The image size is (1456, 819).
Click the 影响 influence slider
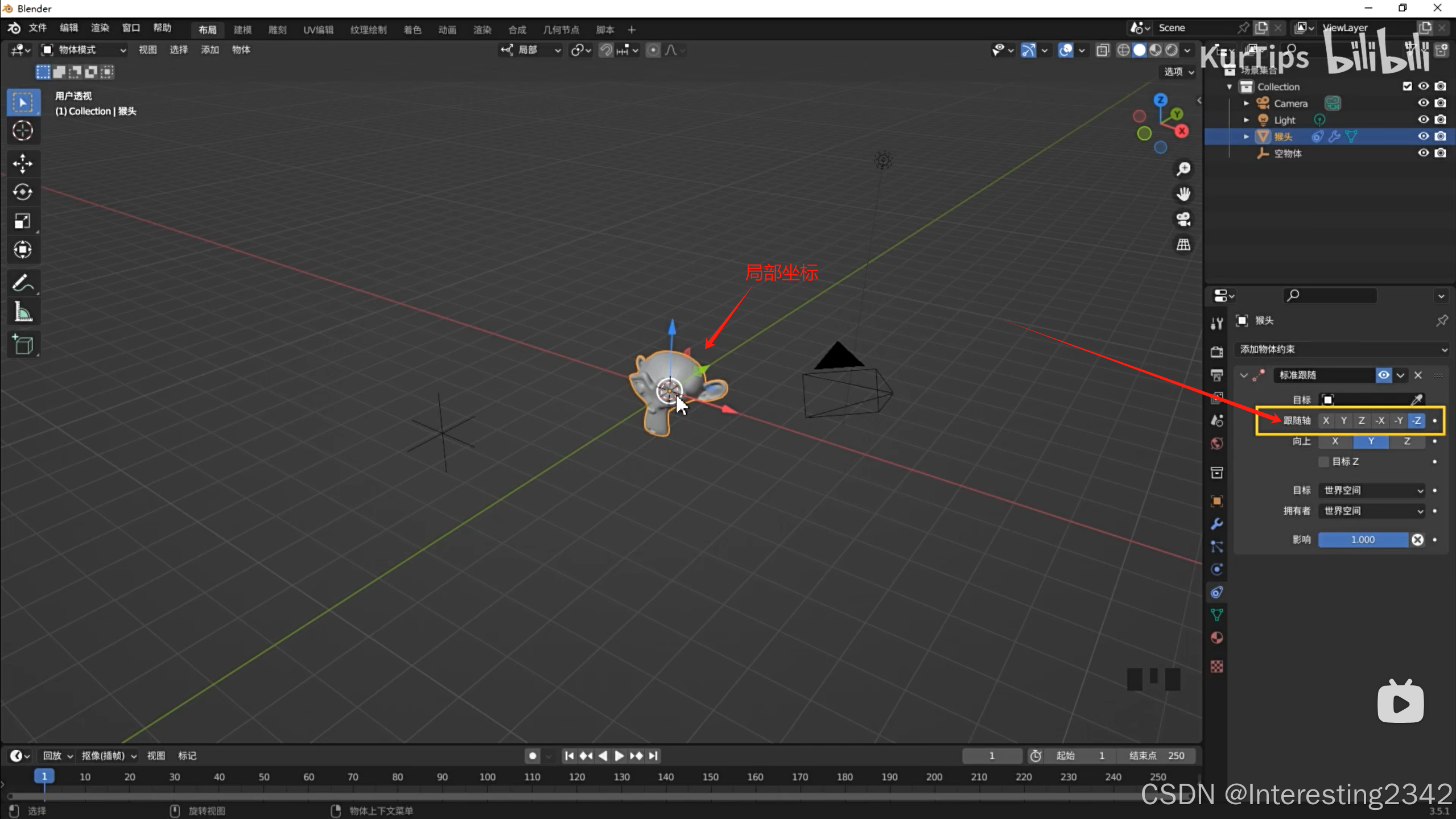point(1363,540)
